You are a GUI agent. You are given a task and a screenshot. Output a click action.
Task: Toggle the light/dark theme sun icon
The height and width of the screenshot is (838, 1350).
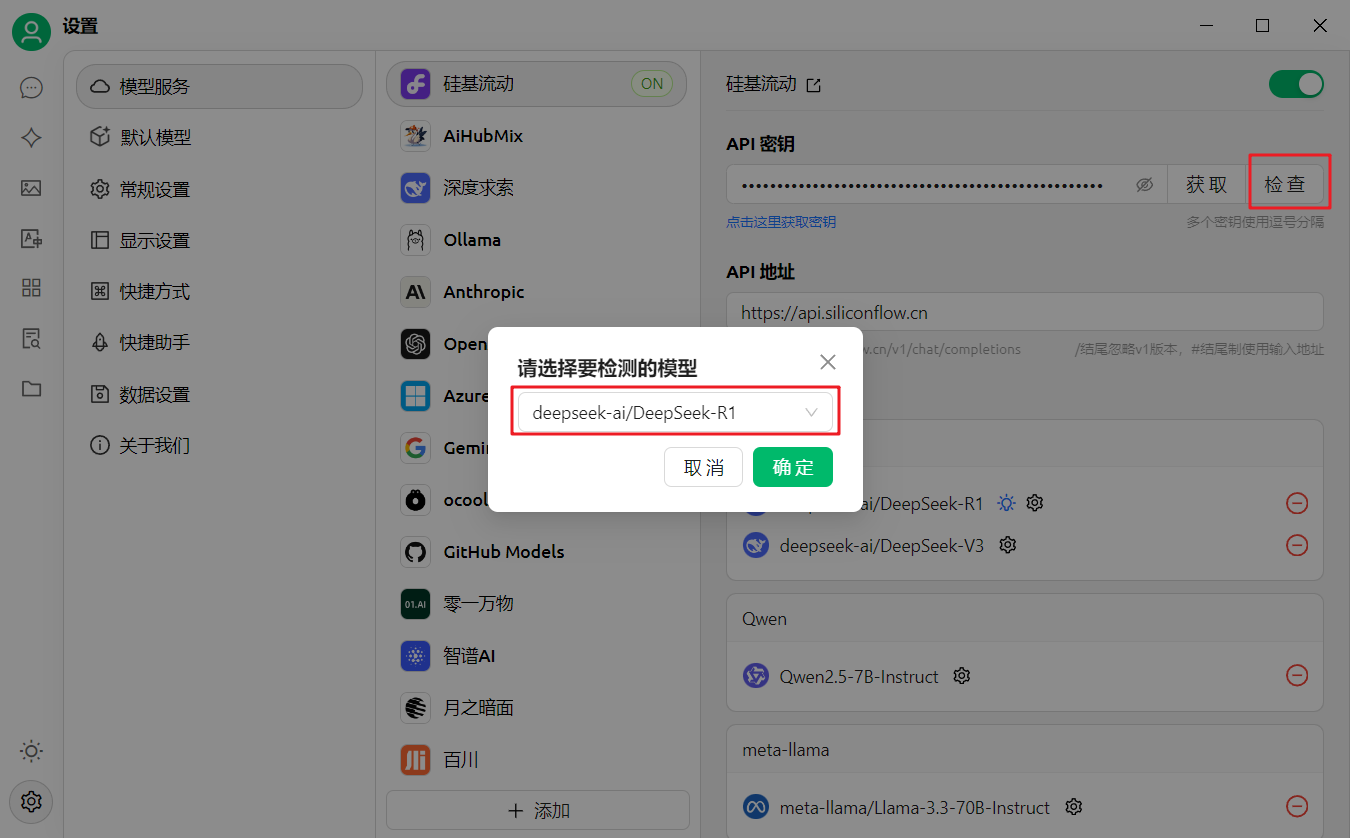tap(31, 751)
